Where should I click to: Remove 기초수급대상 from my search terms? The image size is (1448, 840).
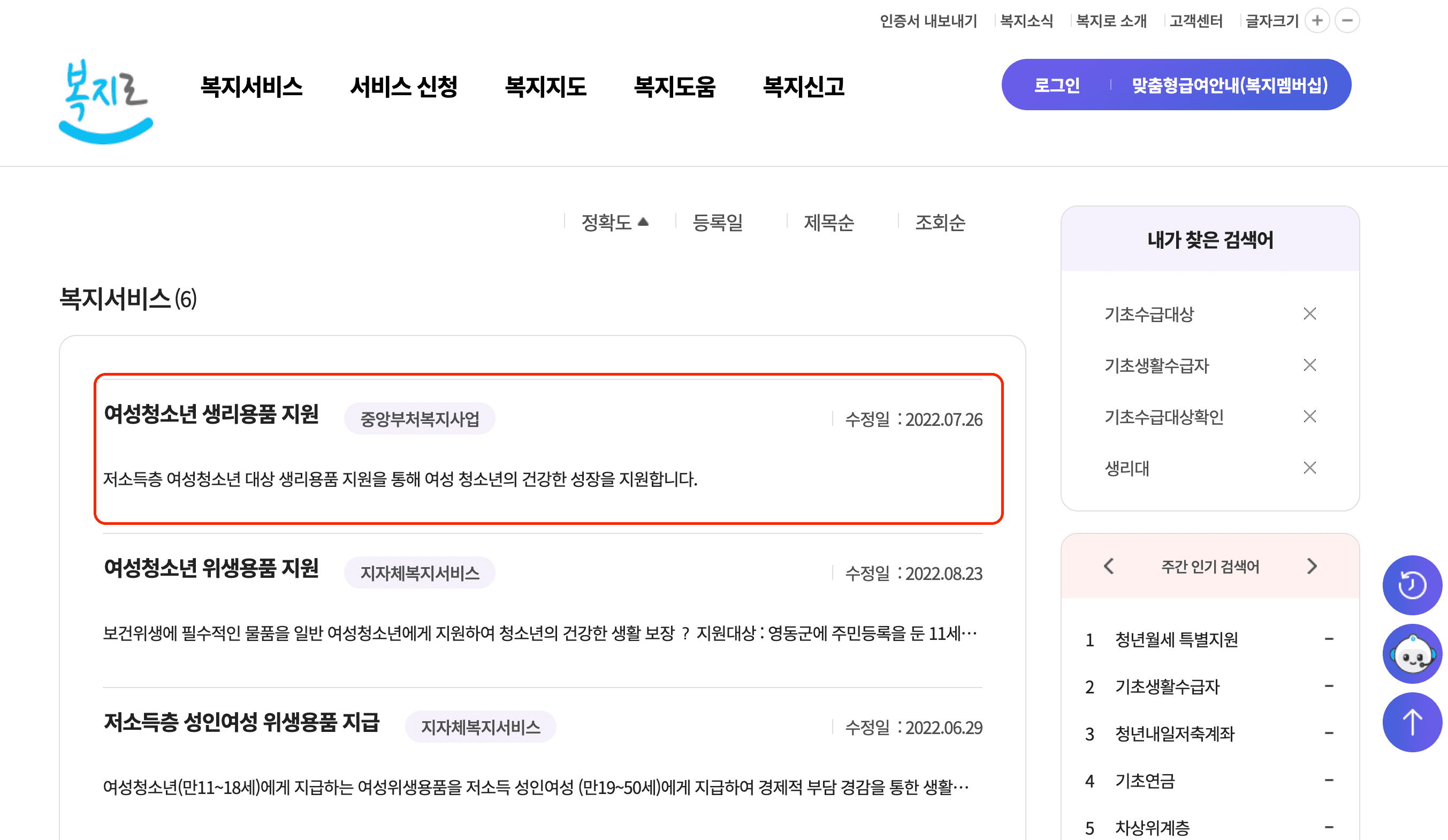[1309, 314]
